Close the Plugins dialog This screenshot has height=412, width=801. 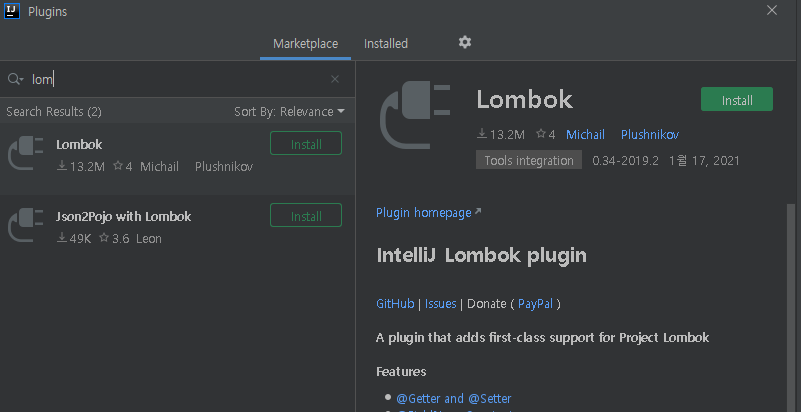pos(771,10)
